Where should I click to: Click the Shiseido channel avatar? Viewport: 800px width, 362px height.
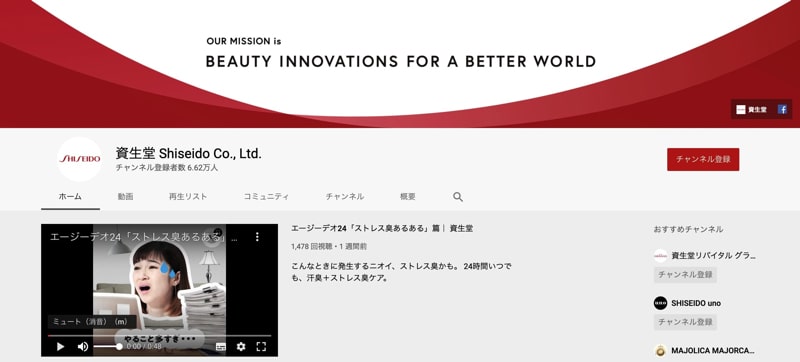(x=80, y=159)
